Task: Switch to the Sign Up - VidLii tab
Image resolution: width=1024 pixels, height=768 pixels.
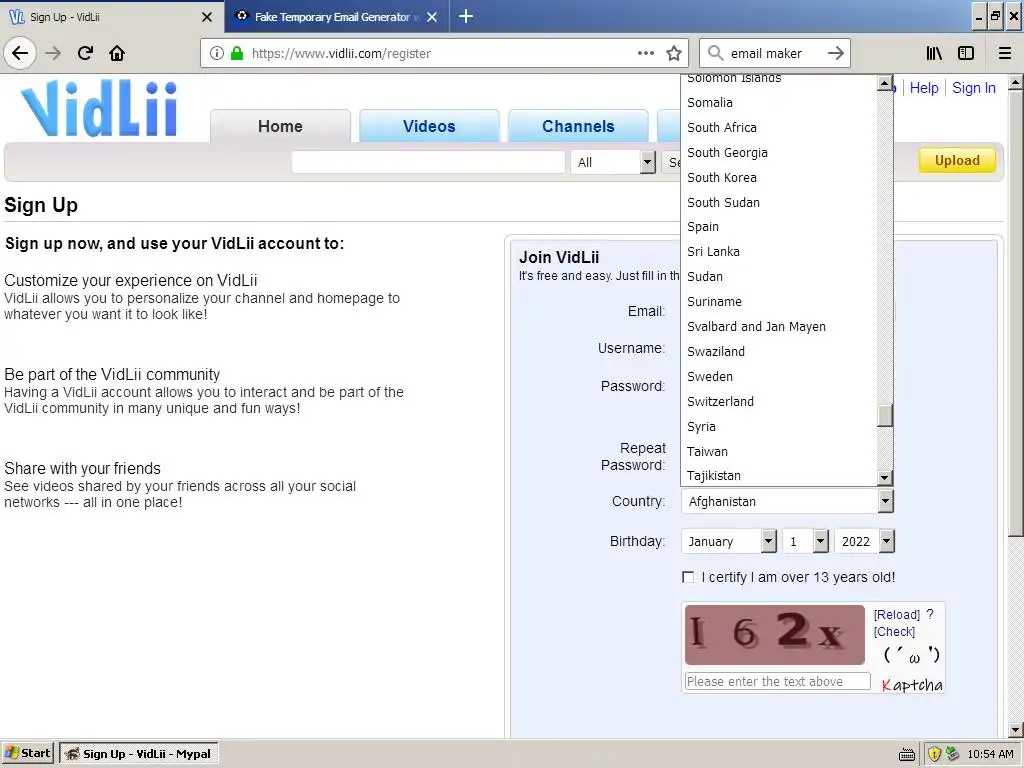Action: click(112, 17)
